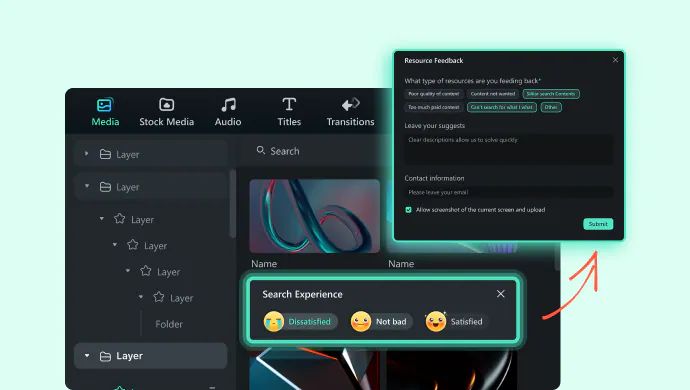Toggle the Content not wanted chip
Image resolution: width=690 pixels, height=390 pixels.
[x=493, y=94]
